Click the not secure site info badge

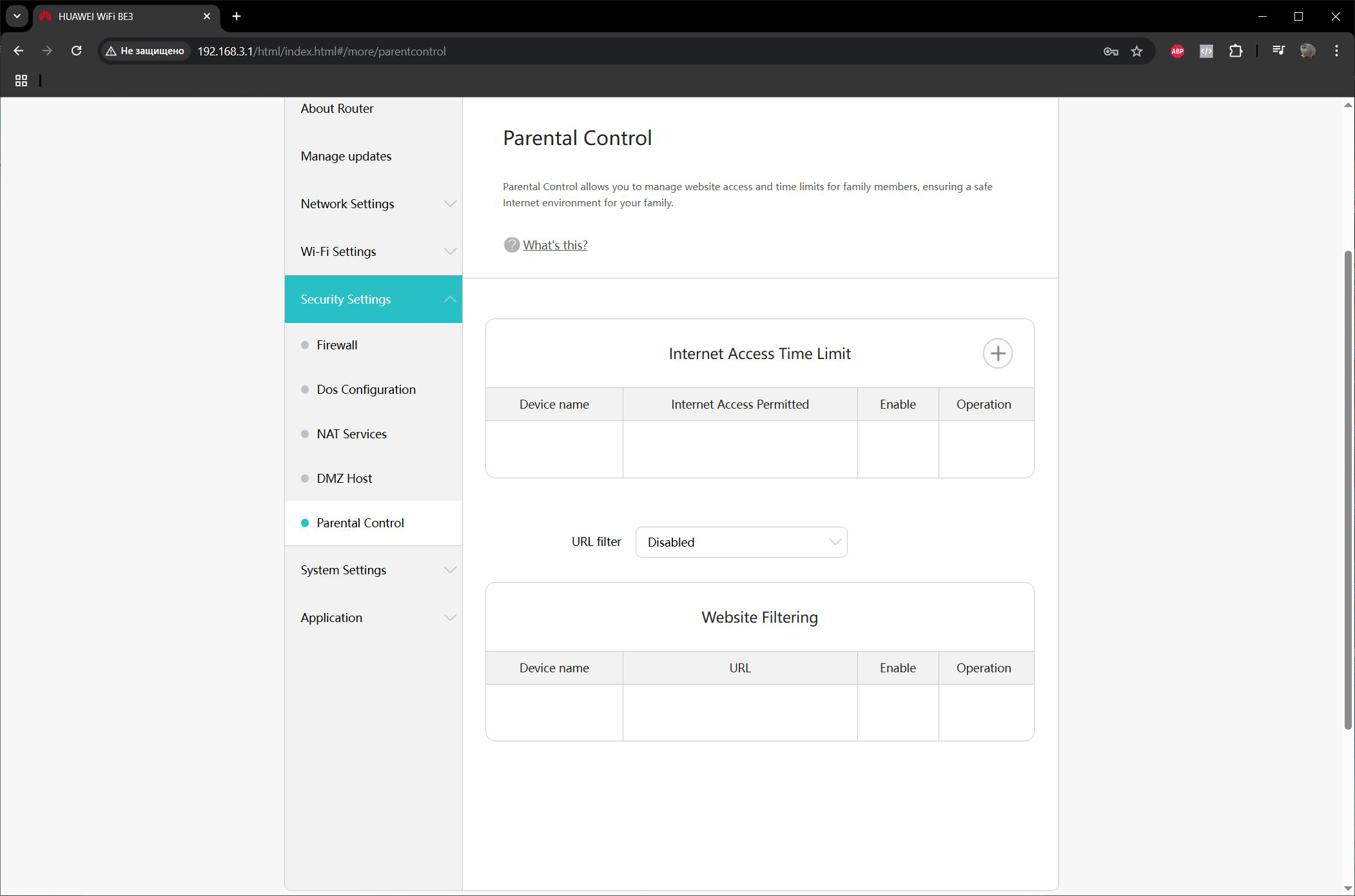point(145,51)
